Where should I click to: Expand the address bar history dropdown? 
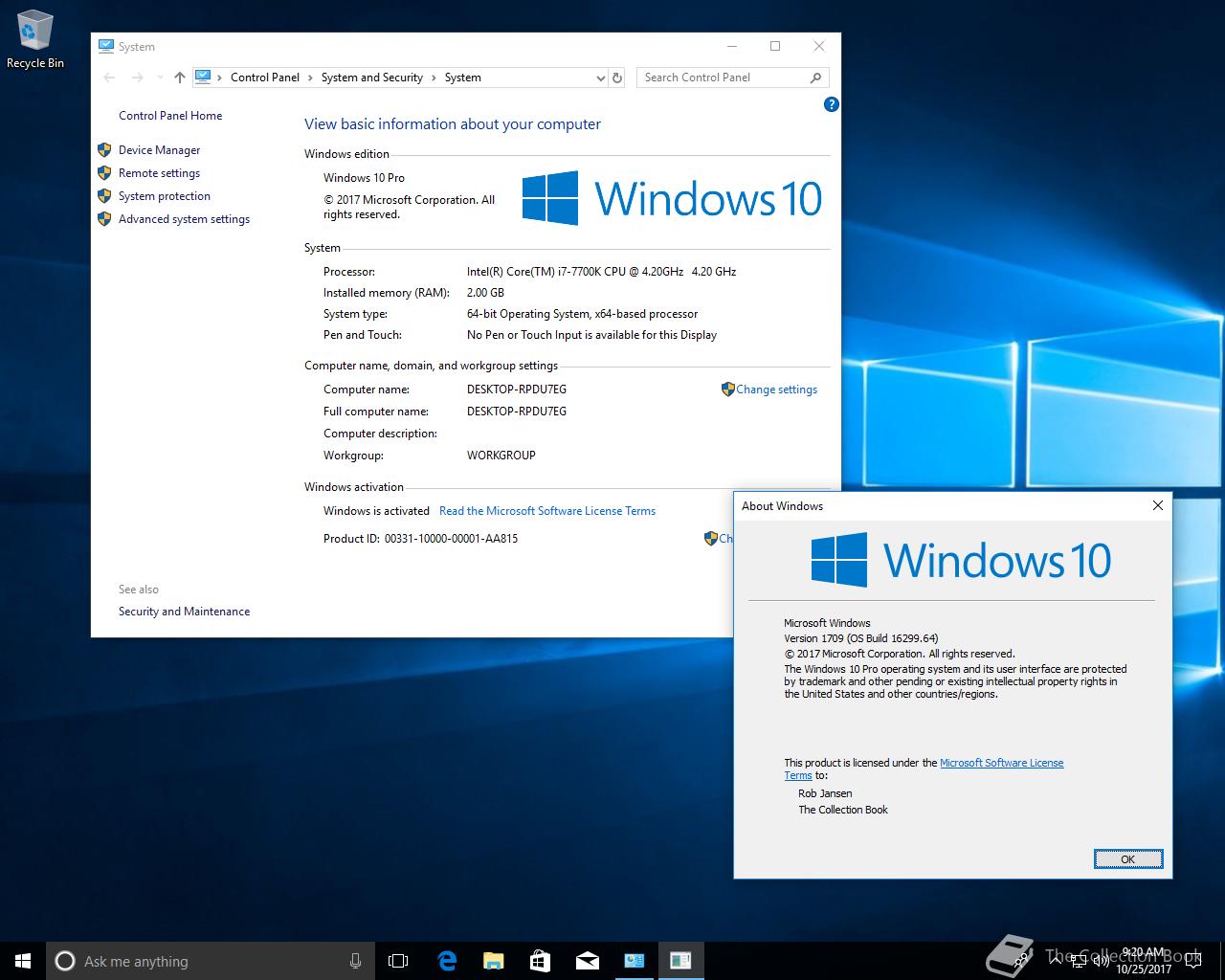pyautogui.click(x=600, y=78)
